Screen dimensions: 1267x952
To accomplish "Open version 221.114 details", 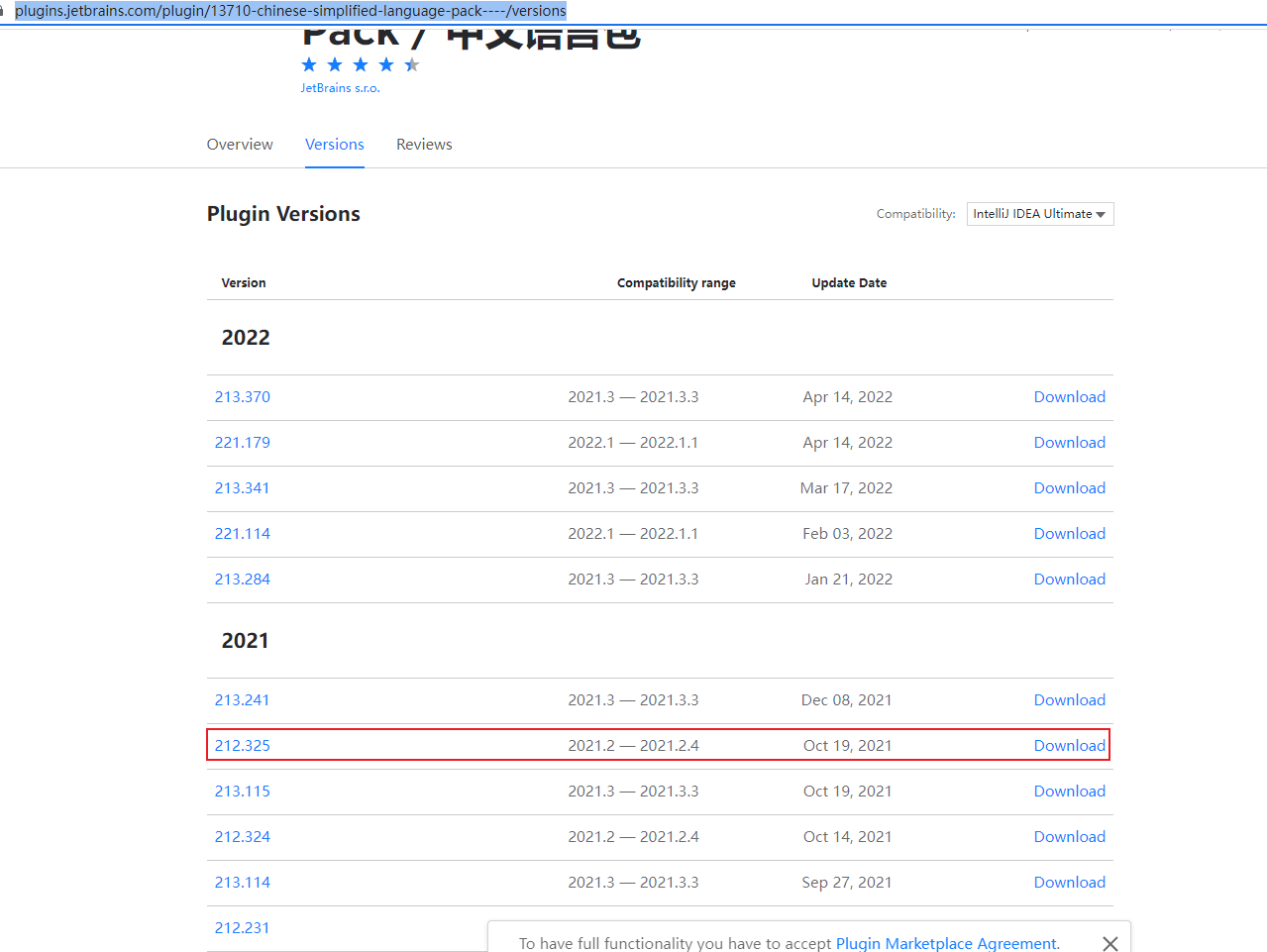I will (243, 534).
